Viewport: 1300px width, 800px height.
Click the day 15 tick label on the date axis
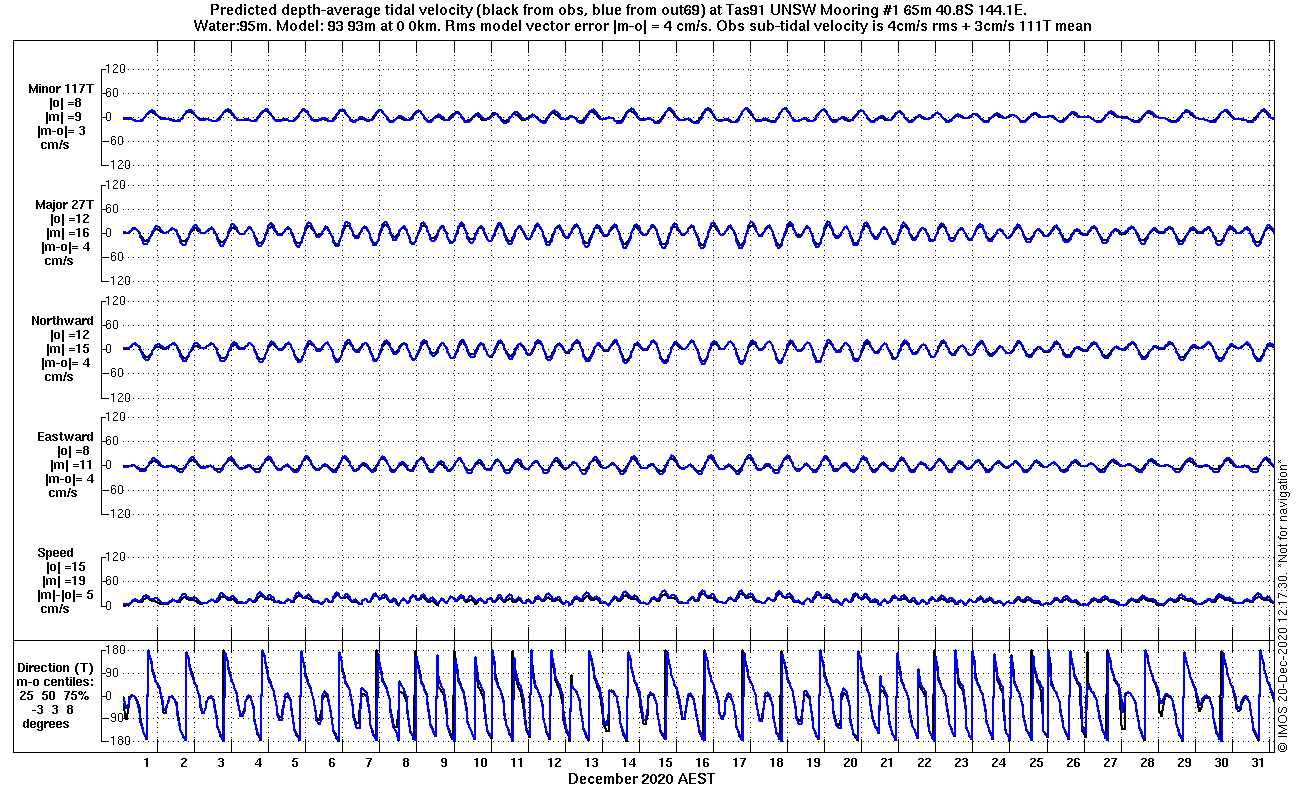click(665, 763)
